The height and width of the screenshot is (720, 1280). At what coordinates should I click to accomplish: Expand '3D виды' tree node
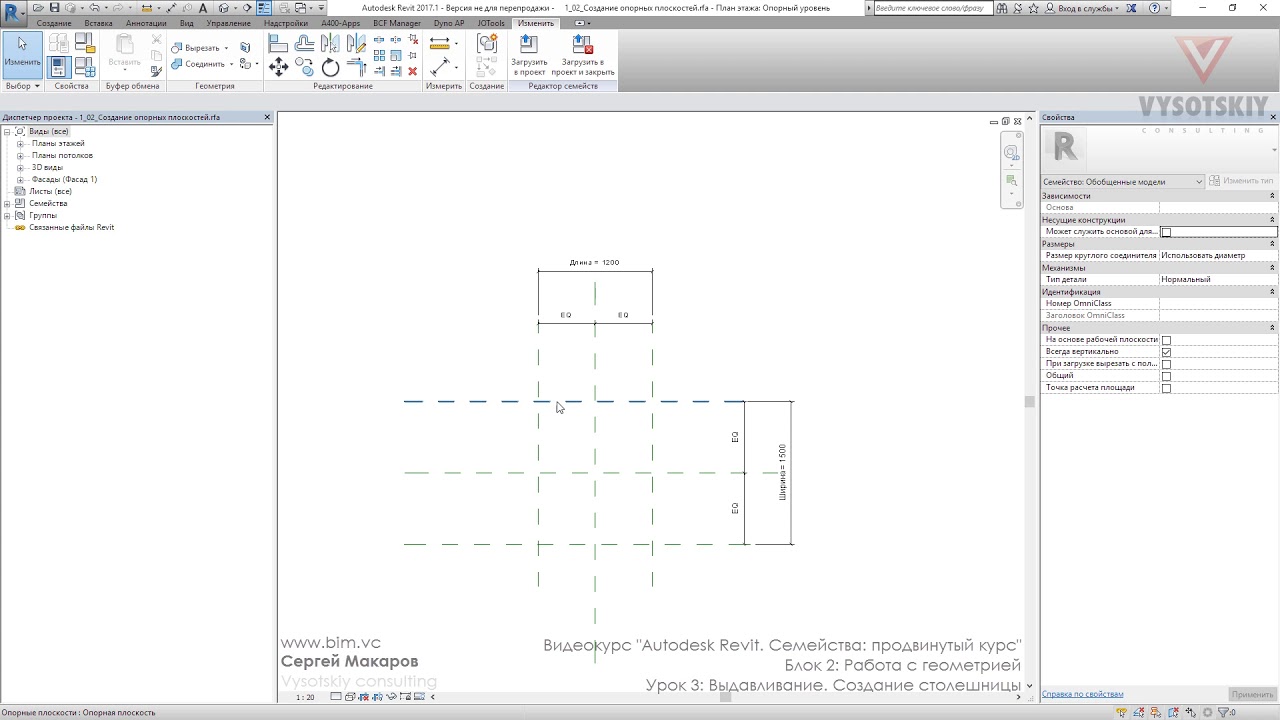point(20,168)
